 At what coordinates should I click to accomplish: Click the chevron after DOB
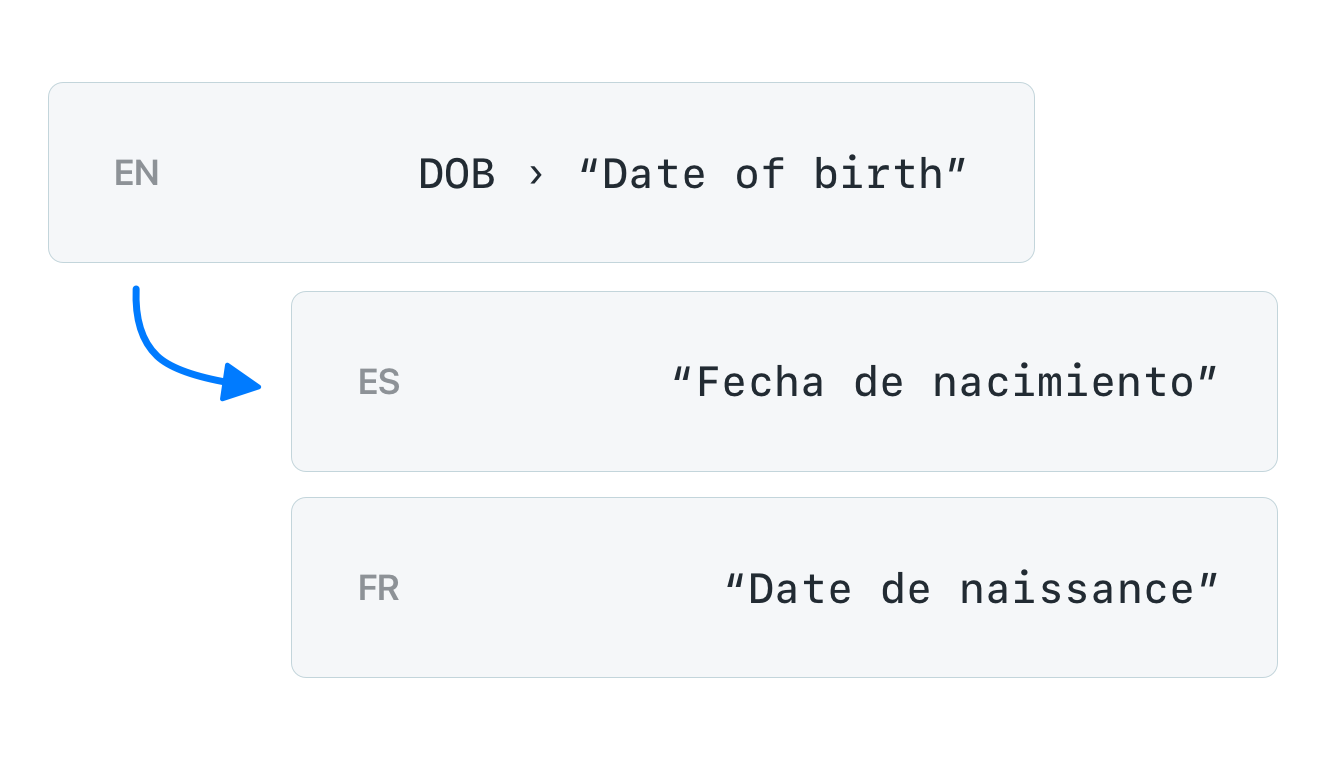click(537, 175)
